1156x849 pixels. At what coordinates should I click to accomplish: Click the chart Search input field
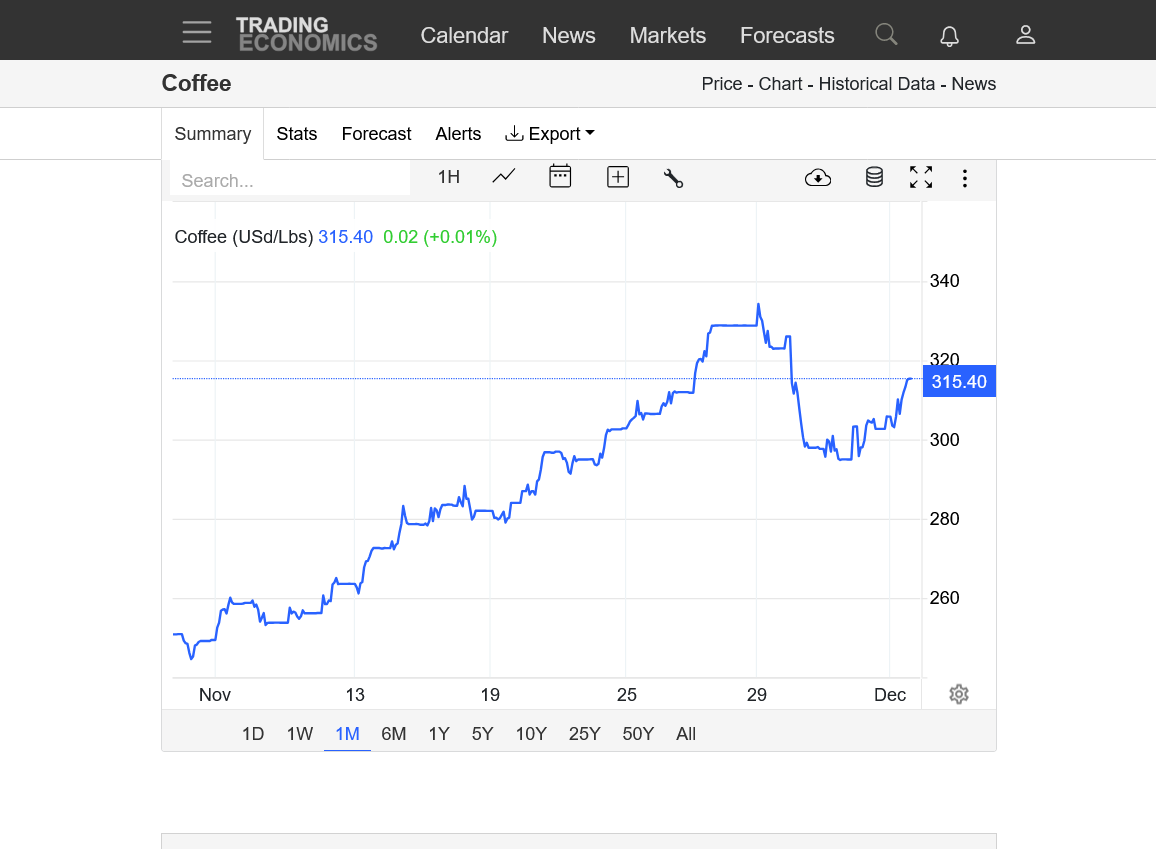[290, 181]
